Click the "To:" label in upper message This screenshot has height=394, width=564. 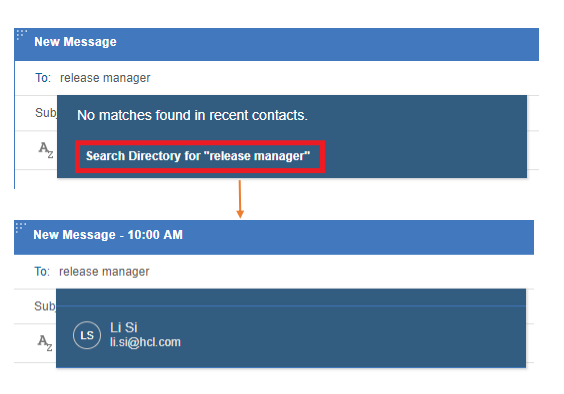click(43, 78)
